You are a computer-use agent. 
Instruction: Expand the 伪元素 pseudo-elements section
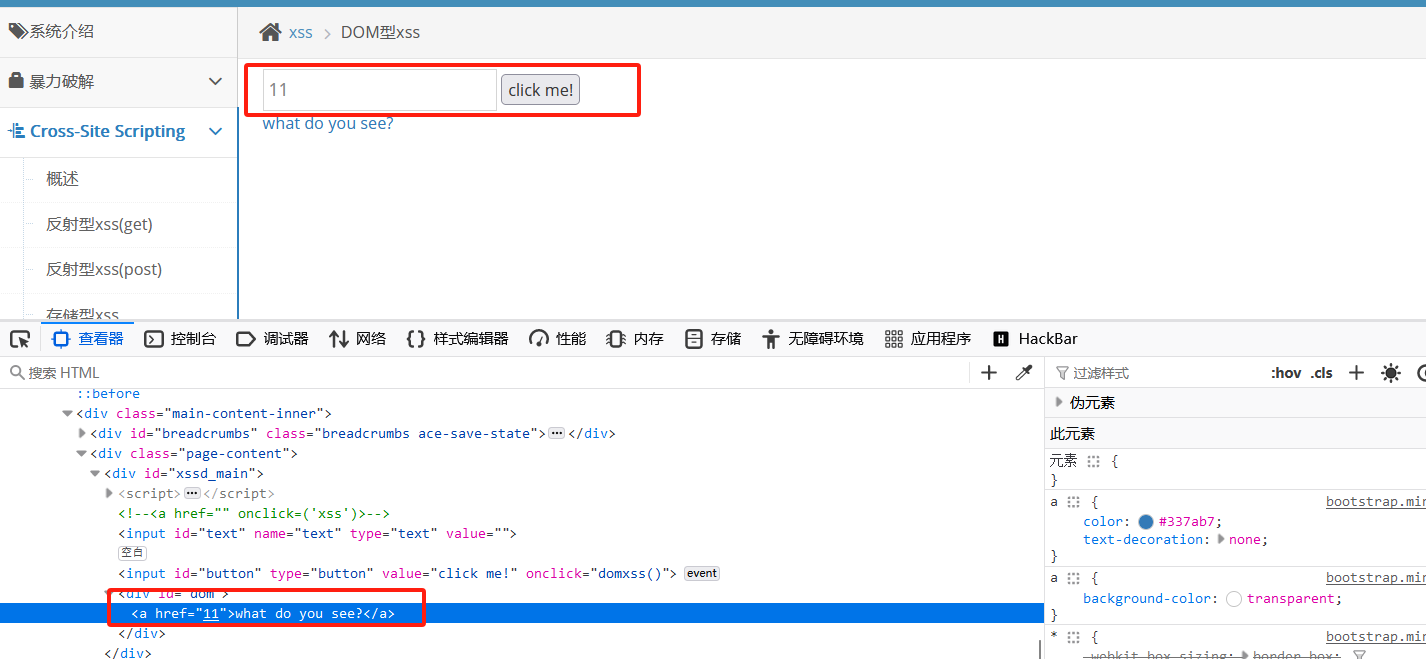1059,402
